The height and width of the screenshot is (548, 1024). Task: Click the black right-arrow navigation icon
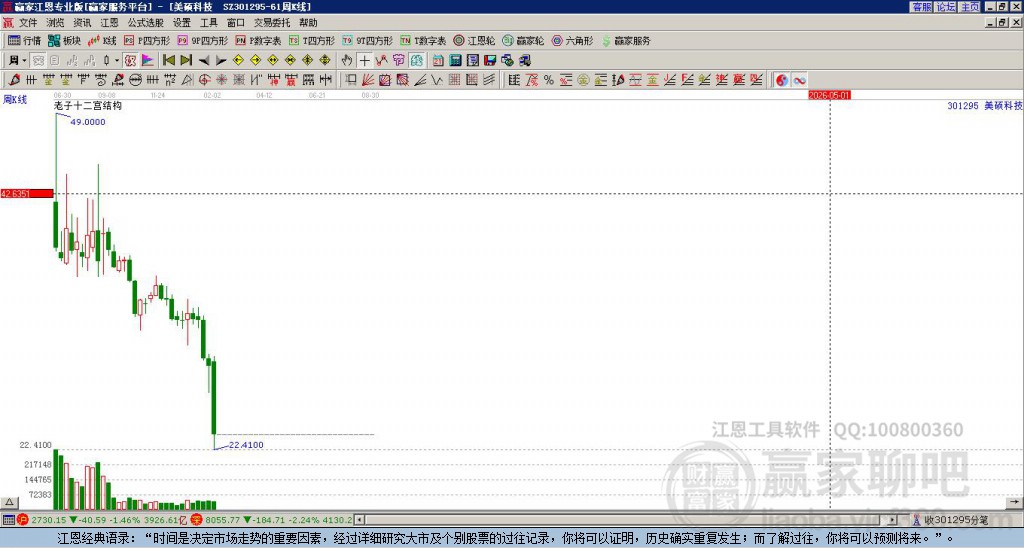[x=221, y=61]
